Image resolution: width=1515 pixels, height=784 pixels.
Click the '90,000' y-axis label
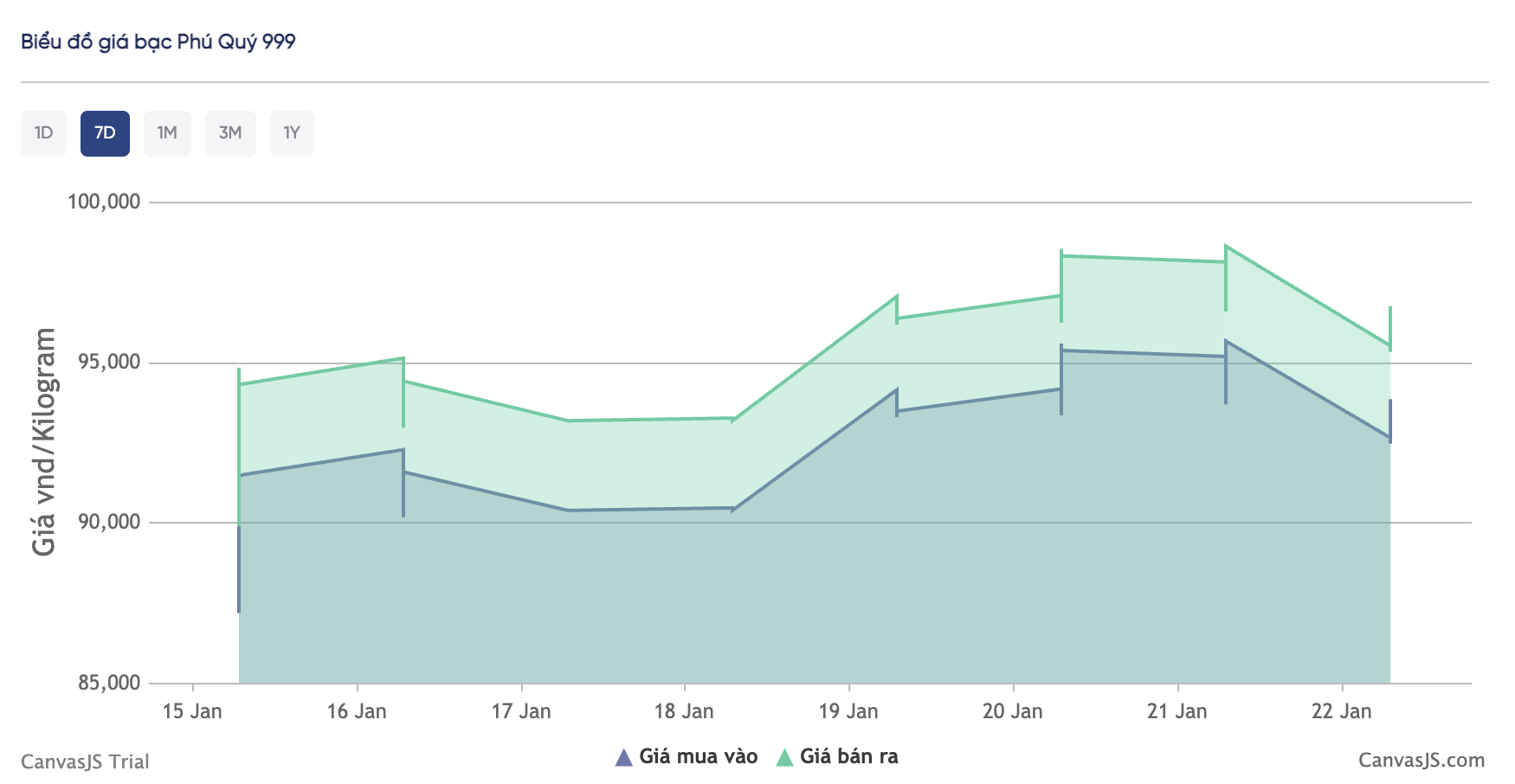pyautogui.click(x=109, y=522)
